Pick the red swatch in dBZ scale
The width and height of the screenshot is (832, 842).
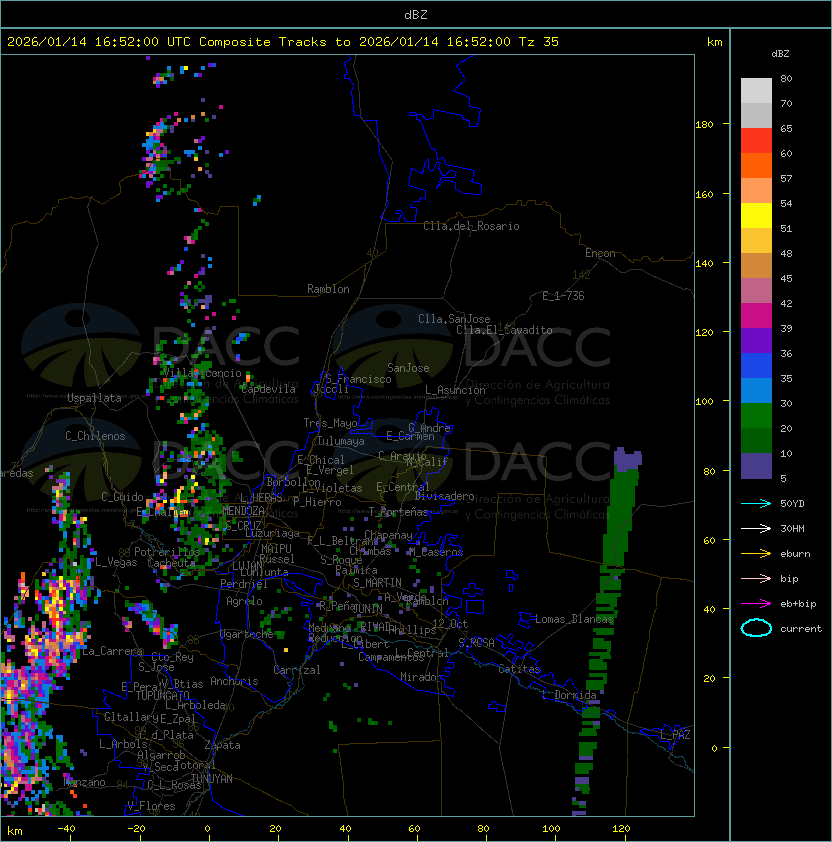coord(756,140)
